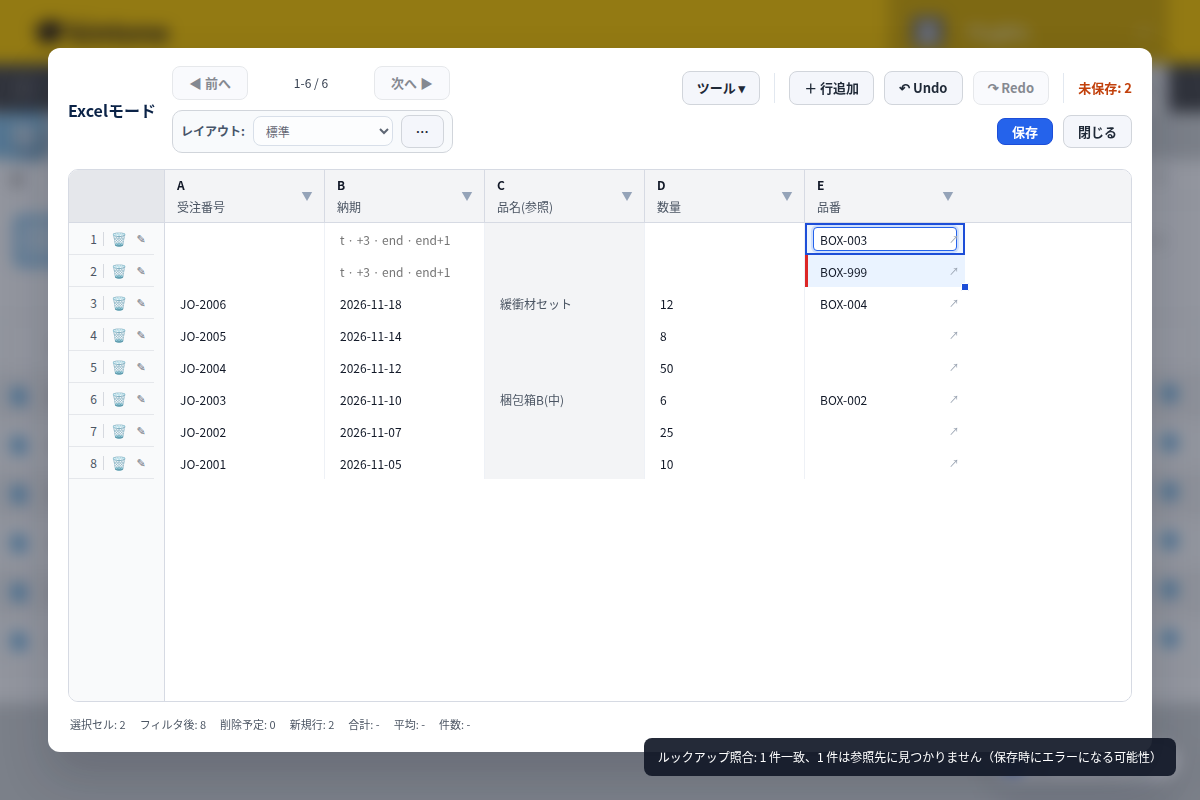Go to next page 次へ

412,83
